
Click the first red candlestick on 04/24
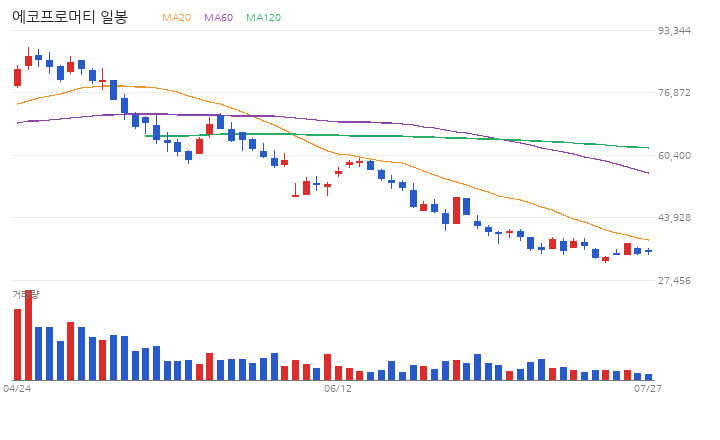pos(17,77)
